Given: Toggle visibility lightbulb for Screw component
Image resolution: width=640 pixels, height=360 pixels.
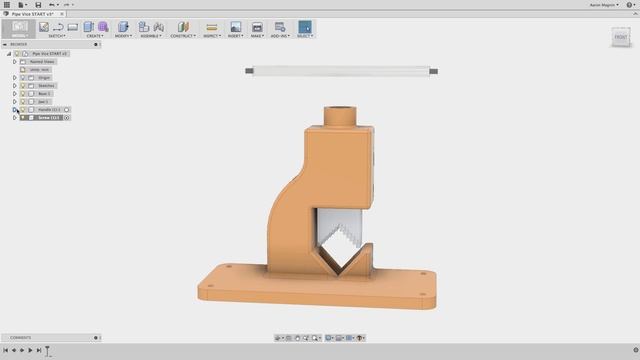Looking at the screenshot, I should point(23,118).
